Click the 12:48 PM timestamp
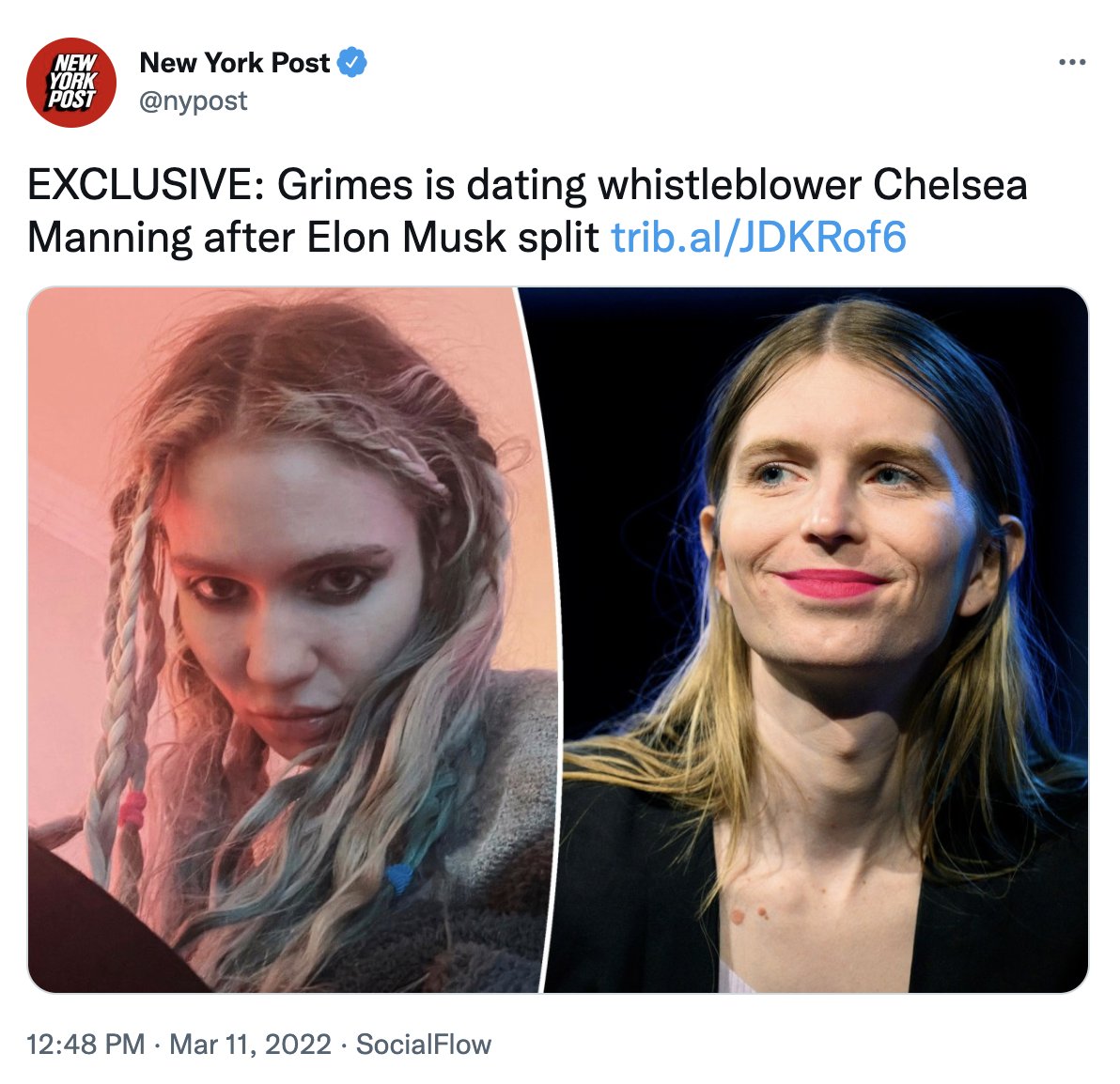 click(x=86, y=1044)
